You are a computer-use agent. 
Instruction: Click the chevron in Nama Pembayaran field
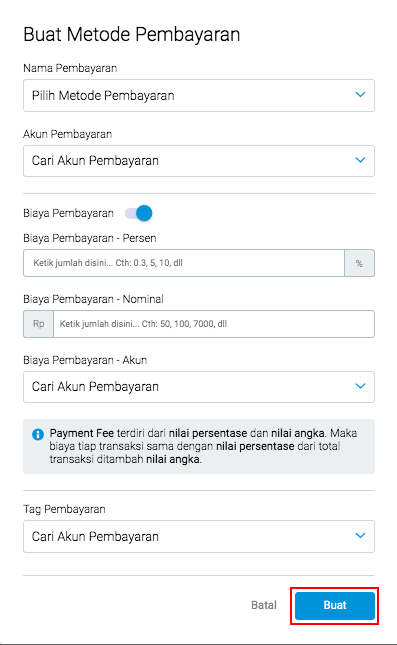click(360, 95)
